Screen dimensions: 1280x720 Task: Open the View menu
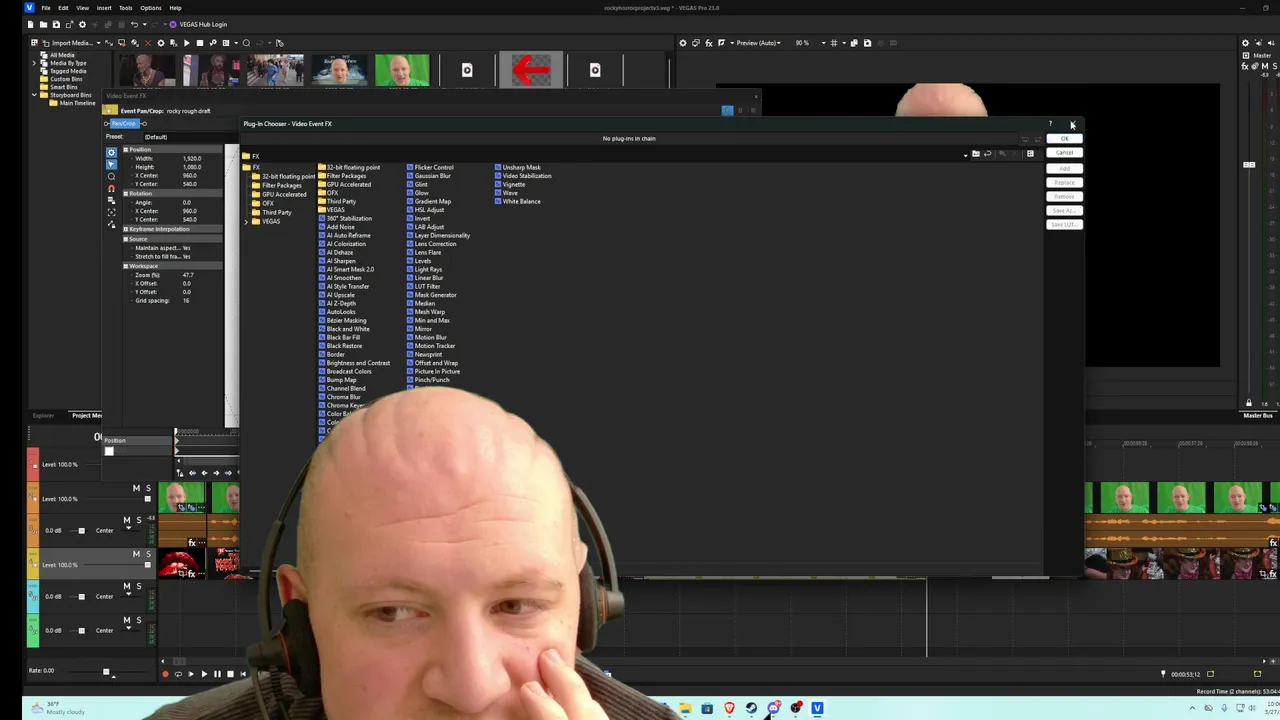83,8
